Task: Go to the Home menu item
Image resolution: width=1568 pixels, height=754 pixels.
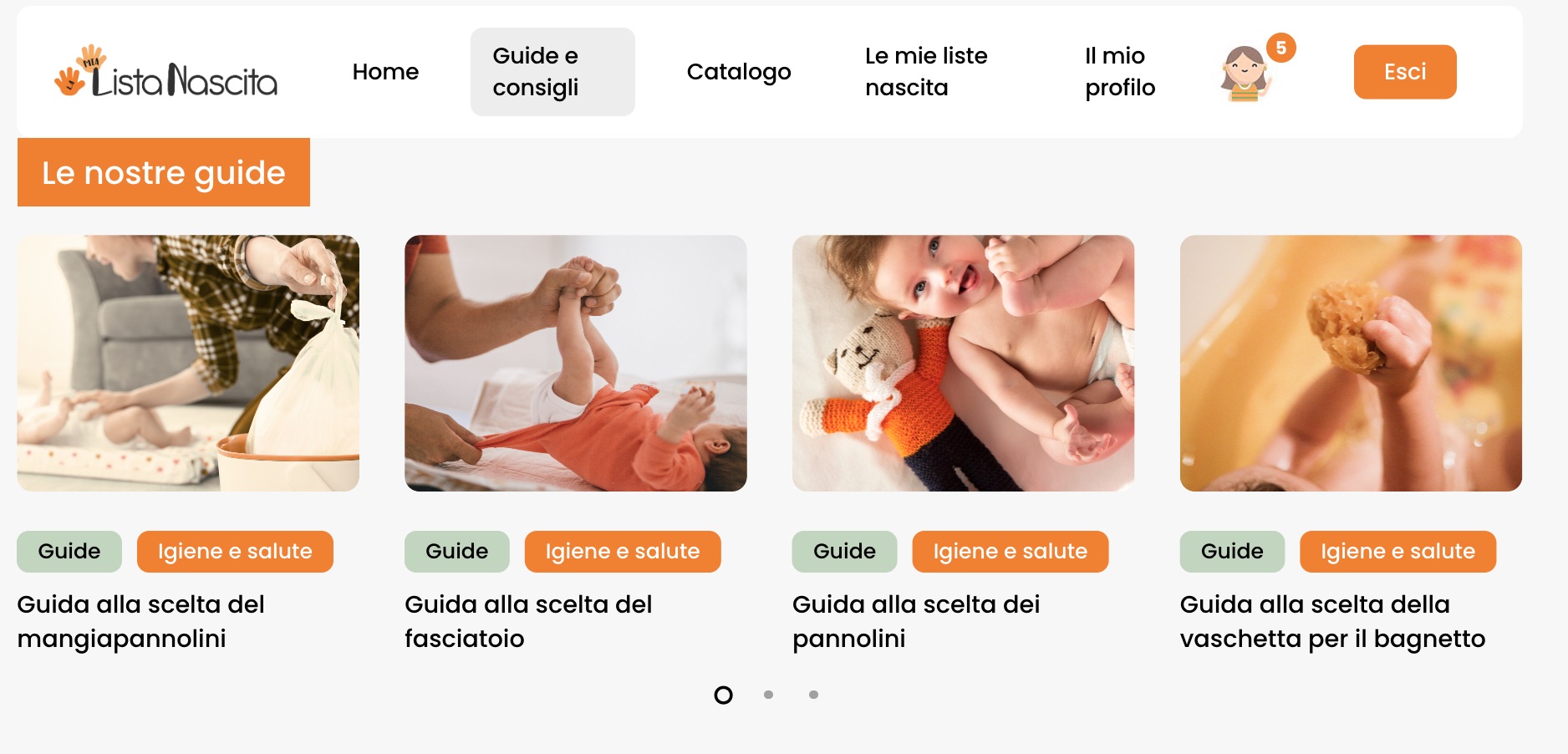Action: [385, 72]
